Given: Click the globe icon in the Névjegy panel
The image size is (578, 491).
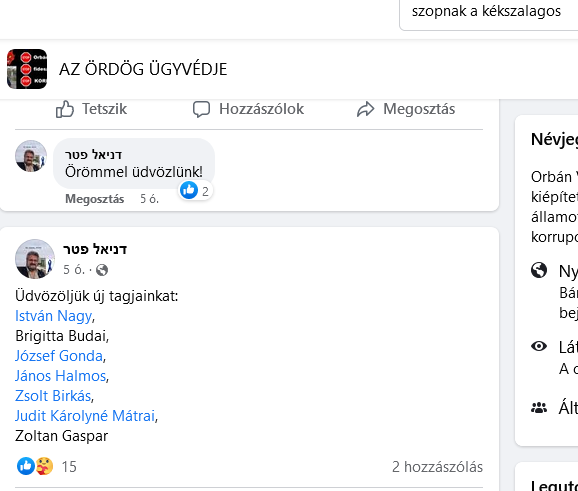Looking at the screenshot, I should [539, 270].
